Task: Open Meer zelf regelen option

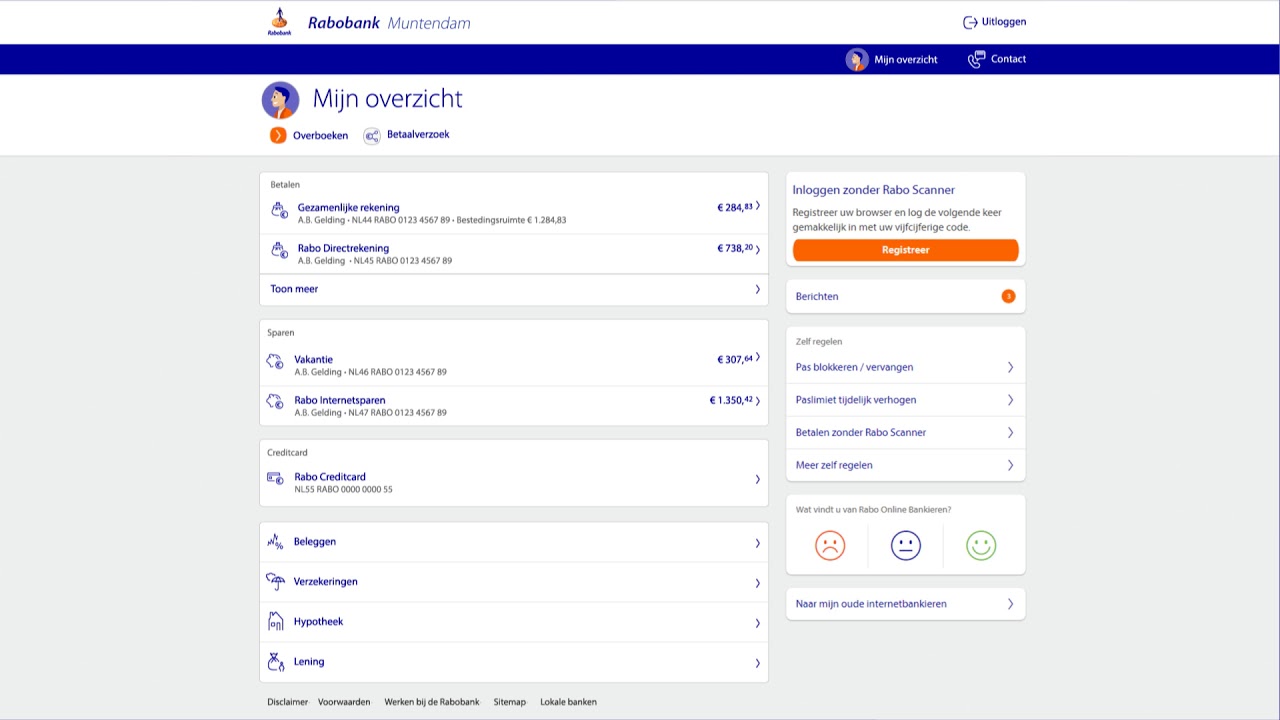Action: 905,465
